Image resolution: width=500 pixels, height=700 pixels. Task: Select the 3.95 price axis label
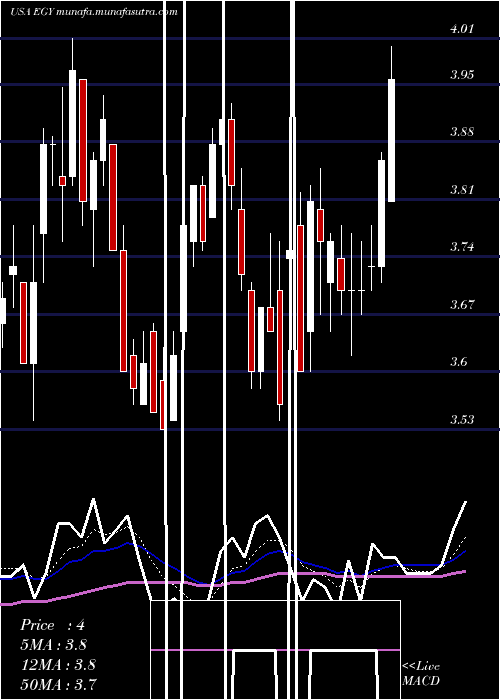pyautogui.click(x=462, y=74)
